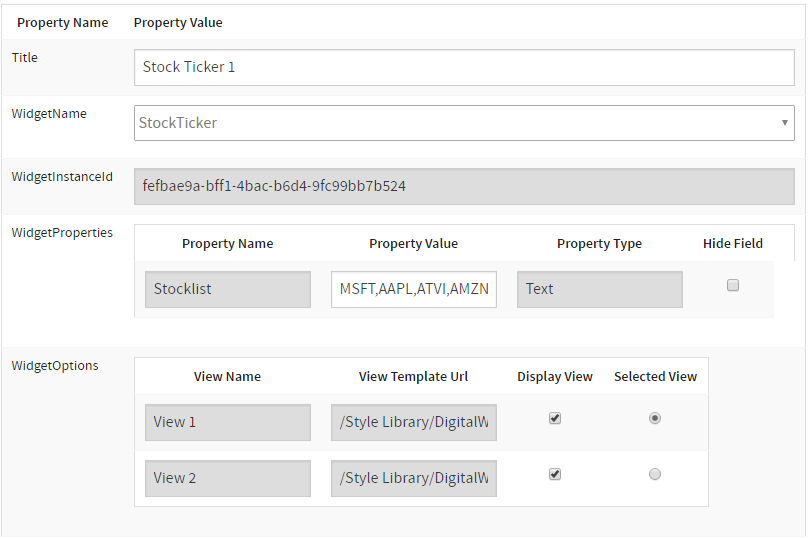
Task: Select the View 1 Selected View radio button
Action: coord(655,419)
